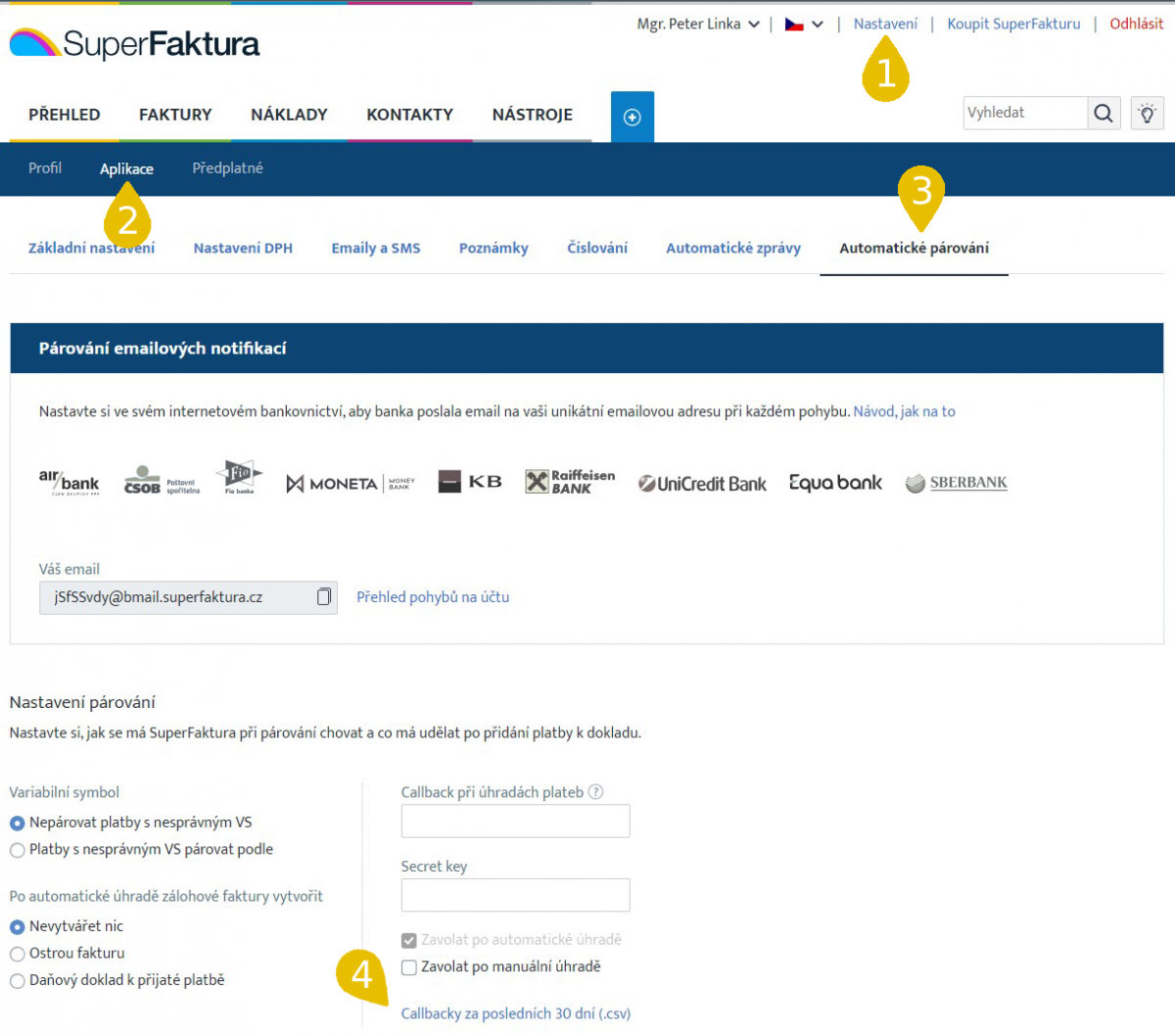Viewport: 1175px width, 1036px height.
Task: Click the Fio banka logo
Action: 240,477
